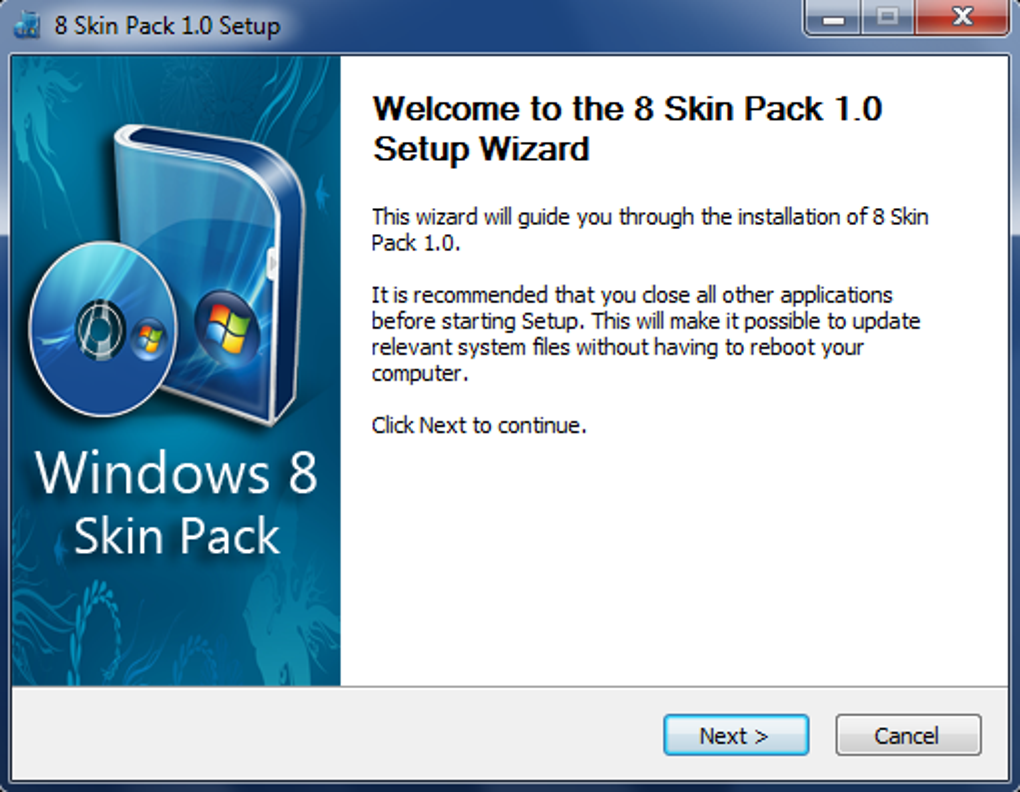1020x792 pixels.
Task: Click the 'Welcome to the 8 Skin Pack 1.0 Setup Wizard' heading
Action: [x=627, y=128]
